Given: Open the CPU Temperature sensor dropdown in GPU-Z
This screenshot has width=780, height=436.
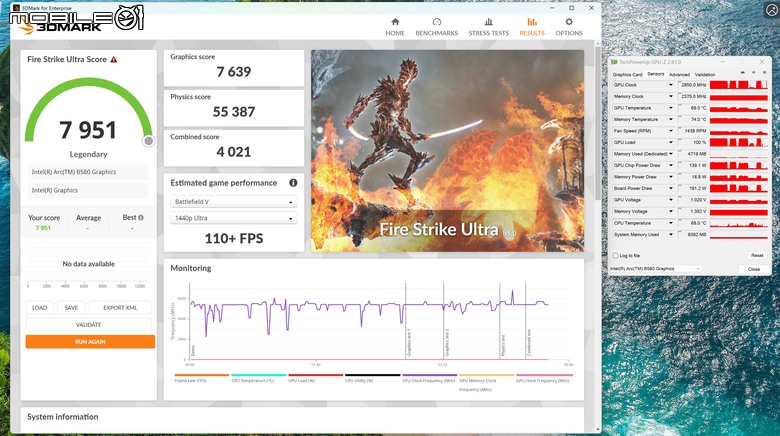Looking at the screenshot, I should click(x=671, y=223).
